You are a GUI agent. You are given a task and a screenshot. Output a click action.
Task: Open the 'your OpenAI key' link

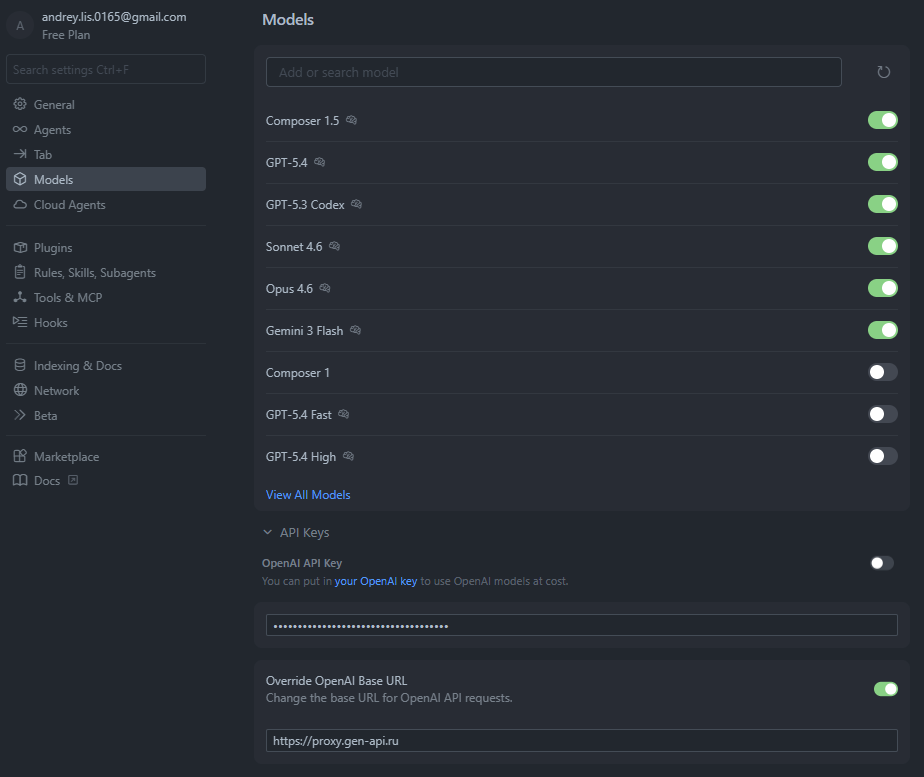[x=375, y=581]
